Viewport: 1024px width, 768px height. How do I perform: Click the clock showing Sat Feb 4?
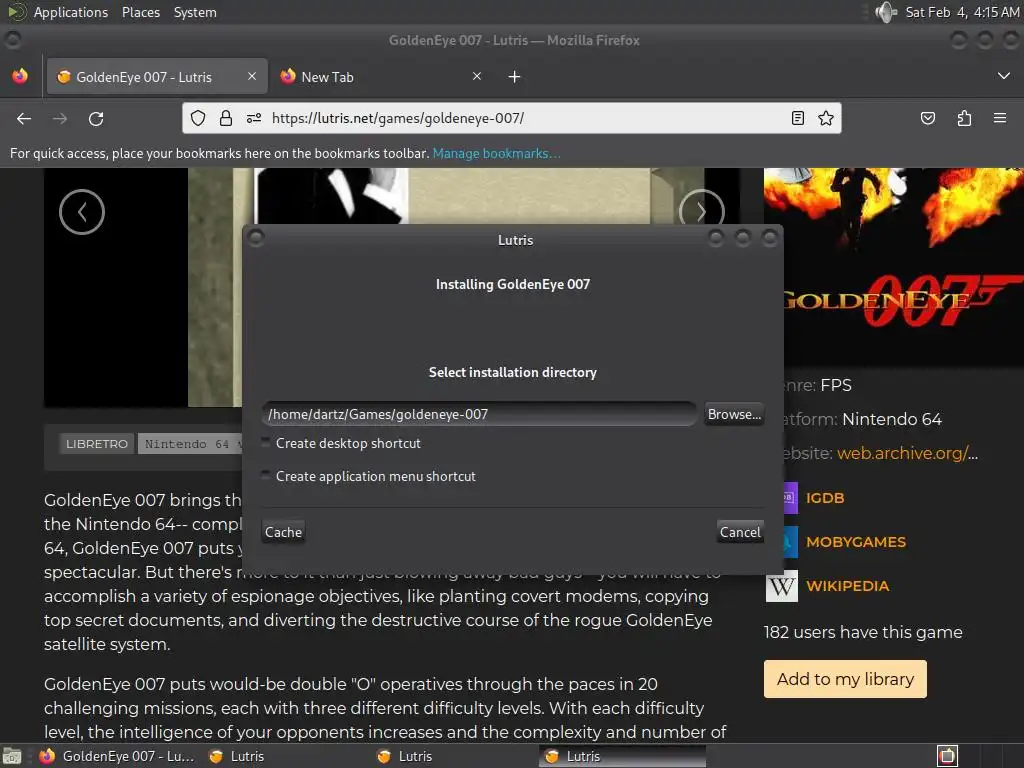[962, 12]
